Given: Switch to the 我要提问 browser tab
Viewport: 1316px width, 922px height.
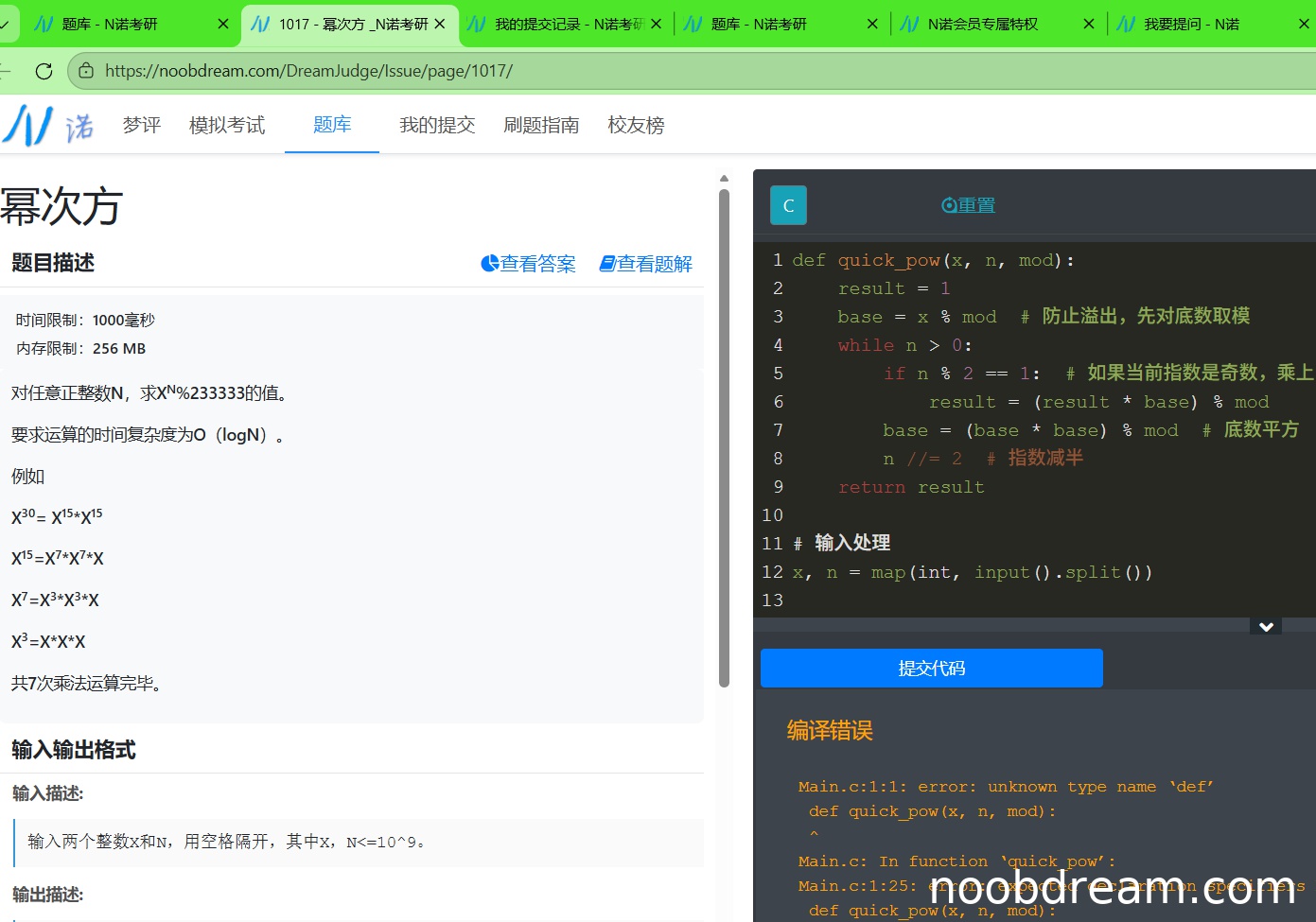Looking at the screenshot, I should (x=1192, y=24).
